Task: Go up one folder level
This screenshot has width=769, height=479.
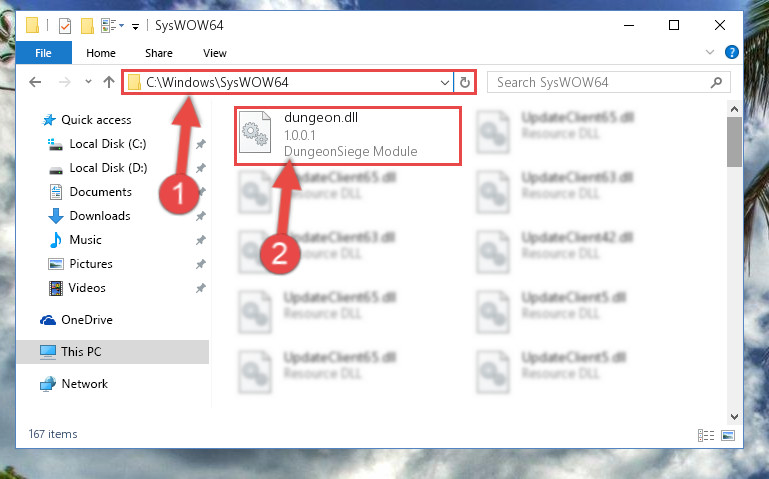Action: pos(109,82)
